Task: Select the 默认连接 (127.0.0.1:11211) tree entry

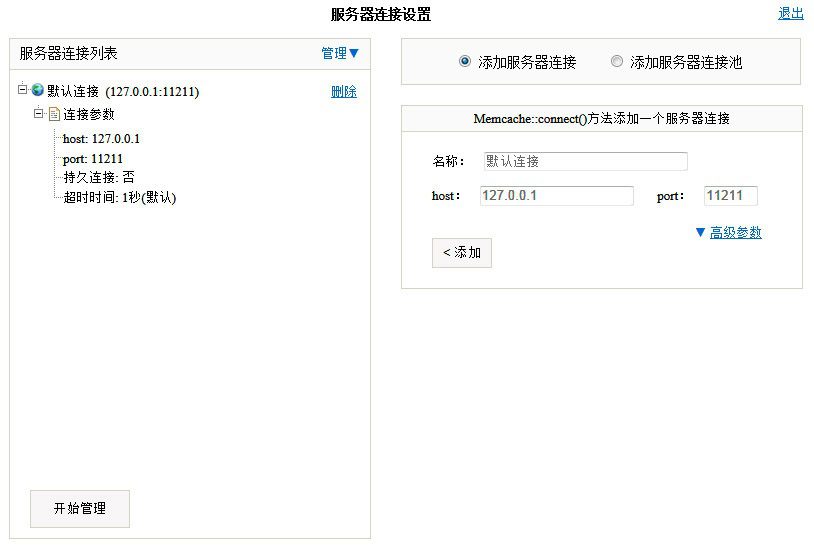Action: 123,92
